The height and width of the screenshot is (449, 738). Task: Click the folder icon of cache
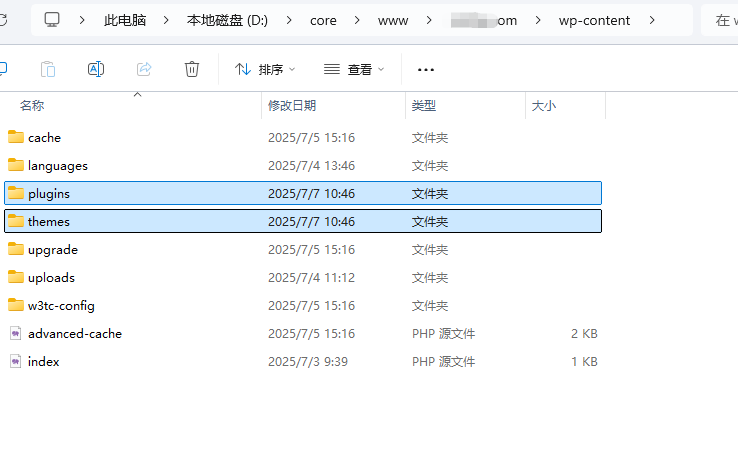tap(16, 137)
